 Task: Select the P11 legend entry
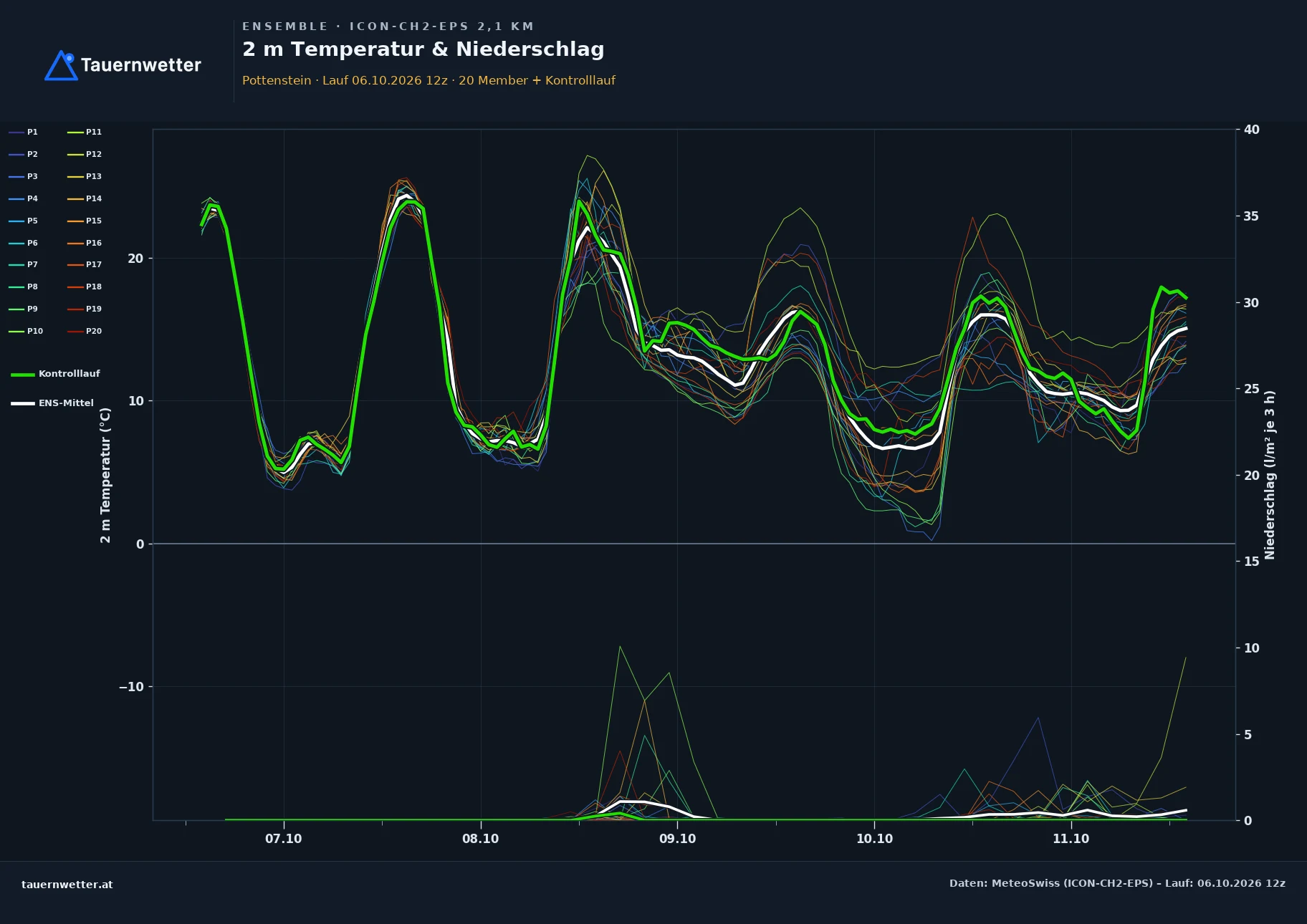[85, 132]
